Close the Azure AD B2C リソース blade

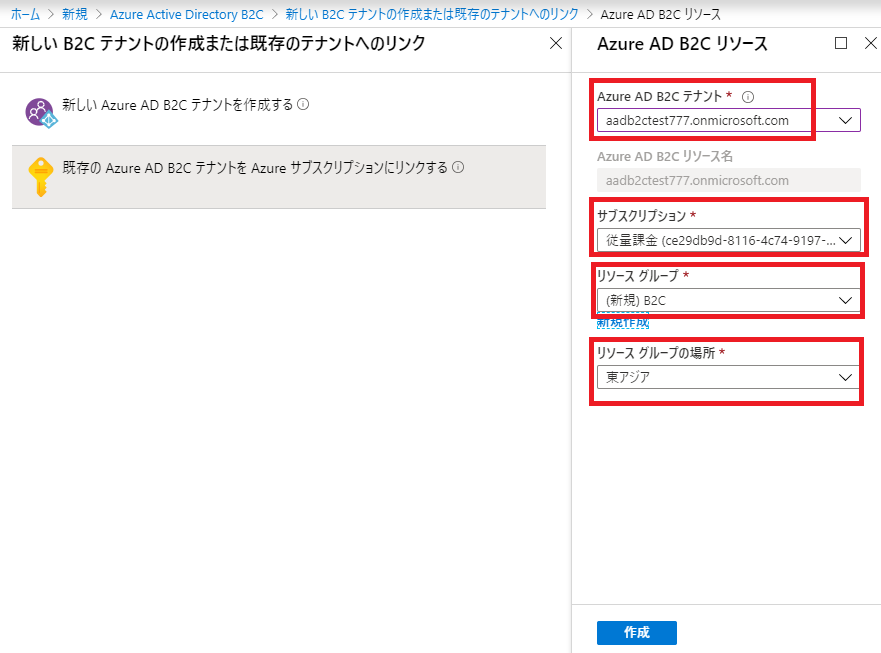pos(871,43)
